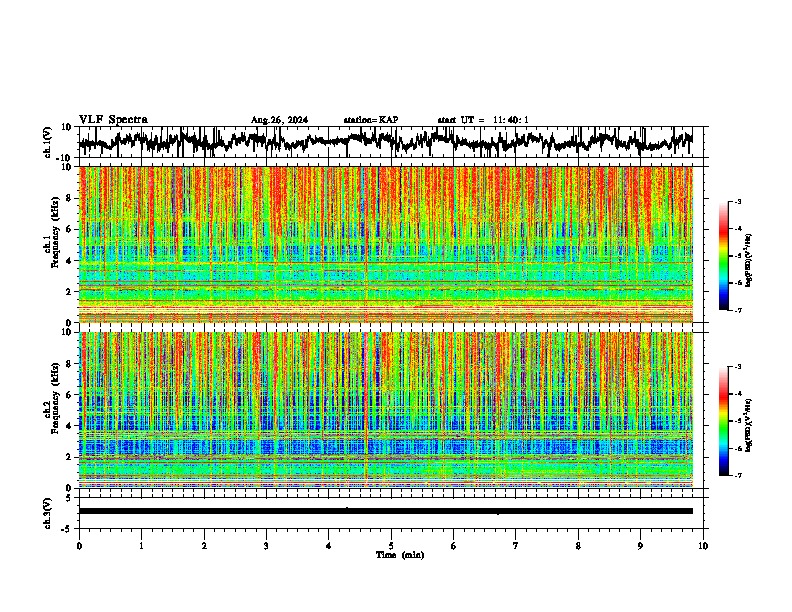Click the ch.1 frequency axis tick "8"
The image size is (792, 612).
(x=70, y=198)
